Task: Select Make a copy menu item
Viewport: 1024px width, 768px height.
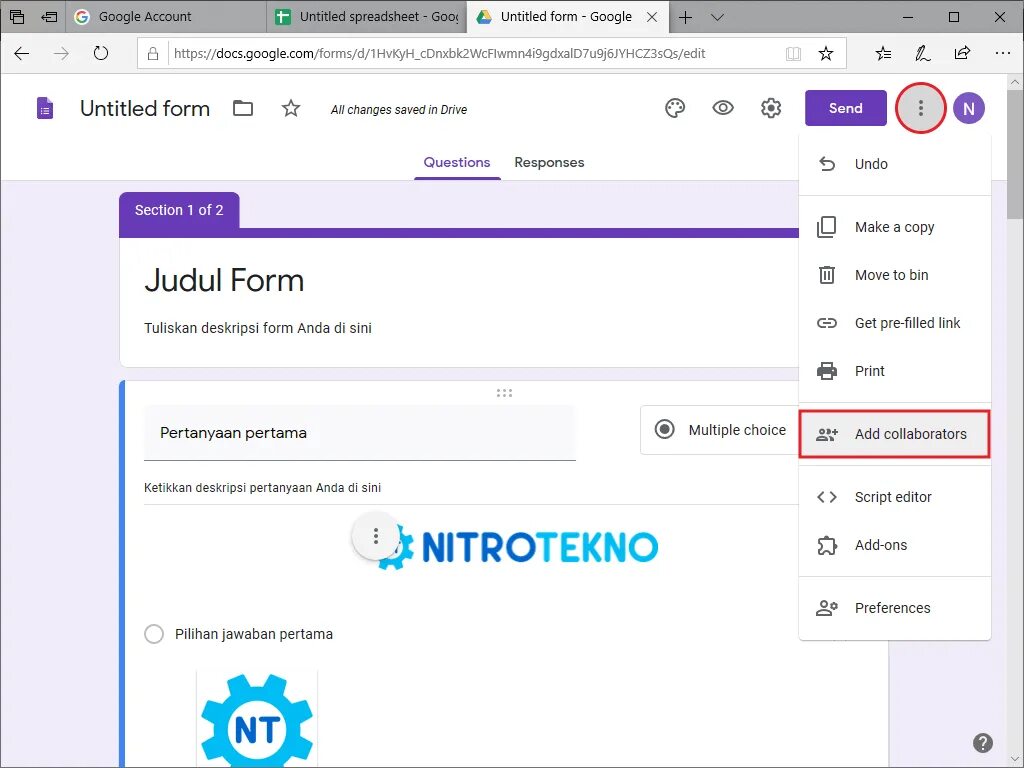Action: pyautogui.click(x=895, y=227)
